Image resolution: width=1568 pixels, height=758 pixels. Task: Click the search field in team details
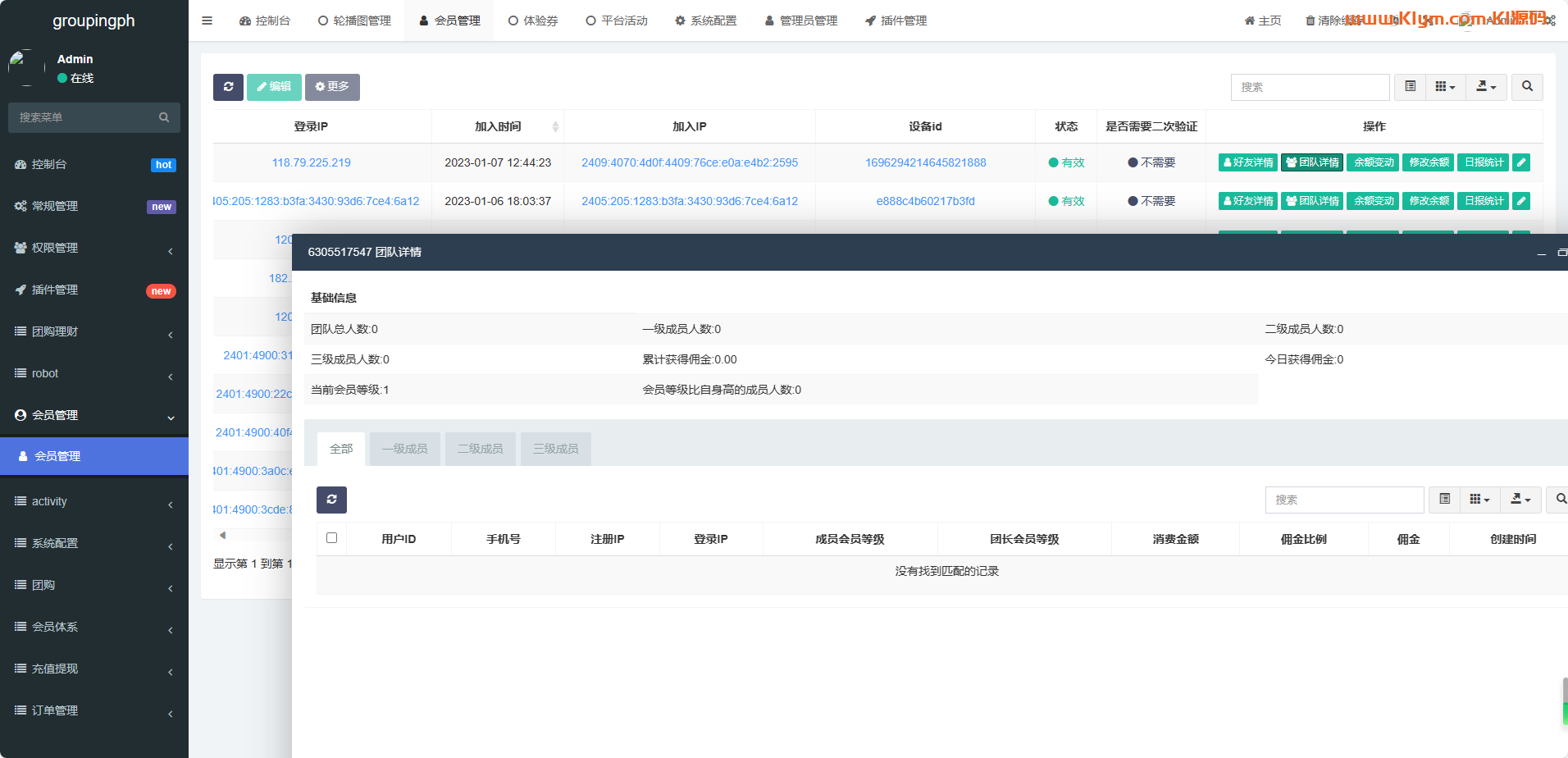click(1344, 500)
